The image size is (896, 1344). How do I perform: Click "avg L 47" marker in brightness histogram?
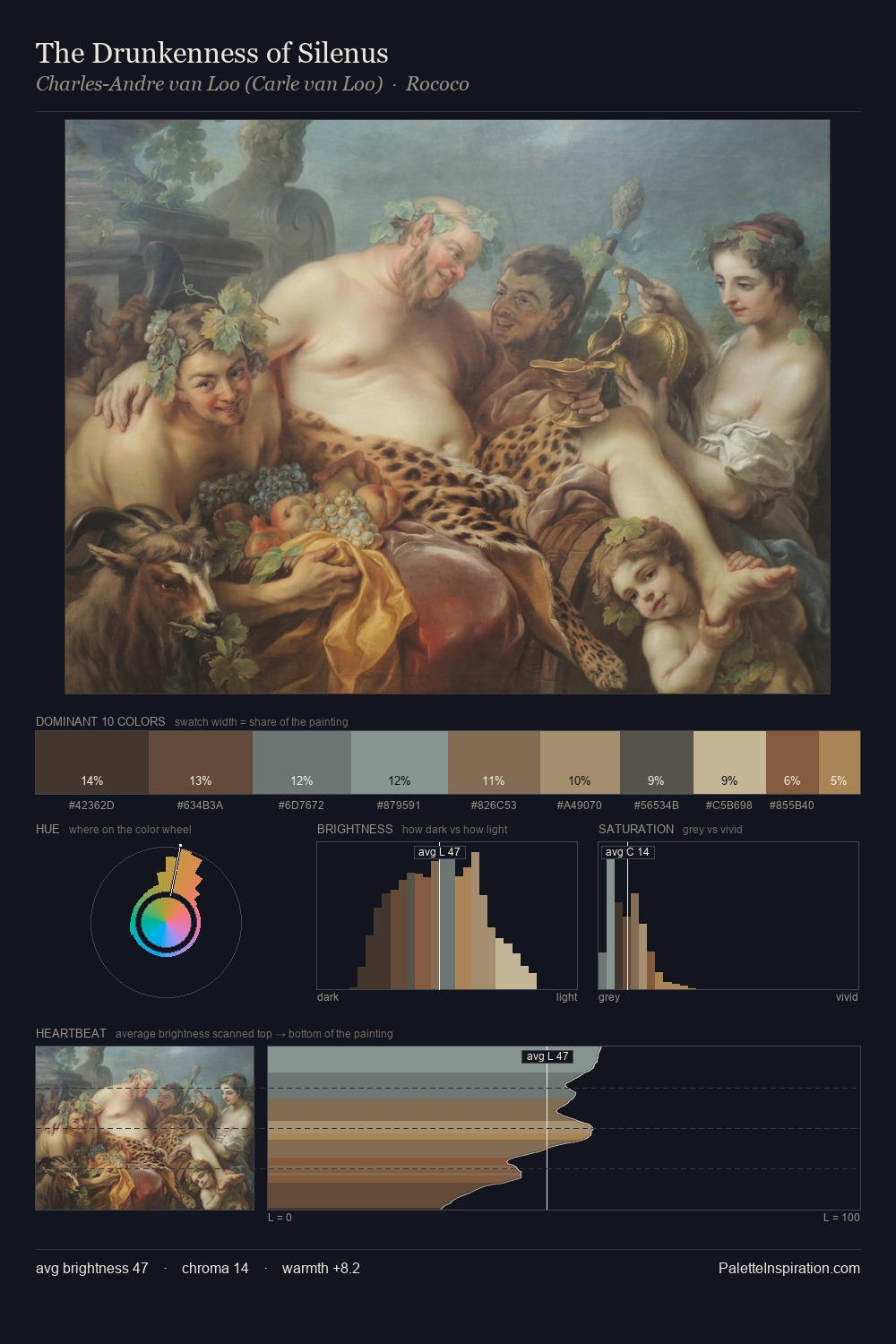coord(439,852)
